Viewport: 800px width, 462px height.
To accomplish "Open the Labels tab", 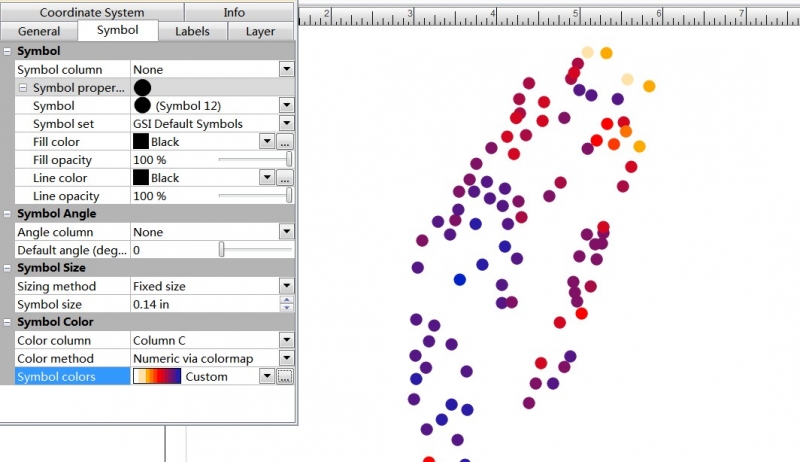I will pos(192,31).
